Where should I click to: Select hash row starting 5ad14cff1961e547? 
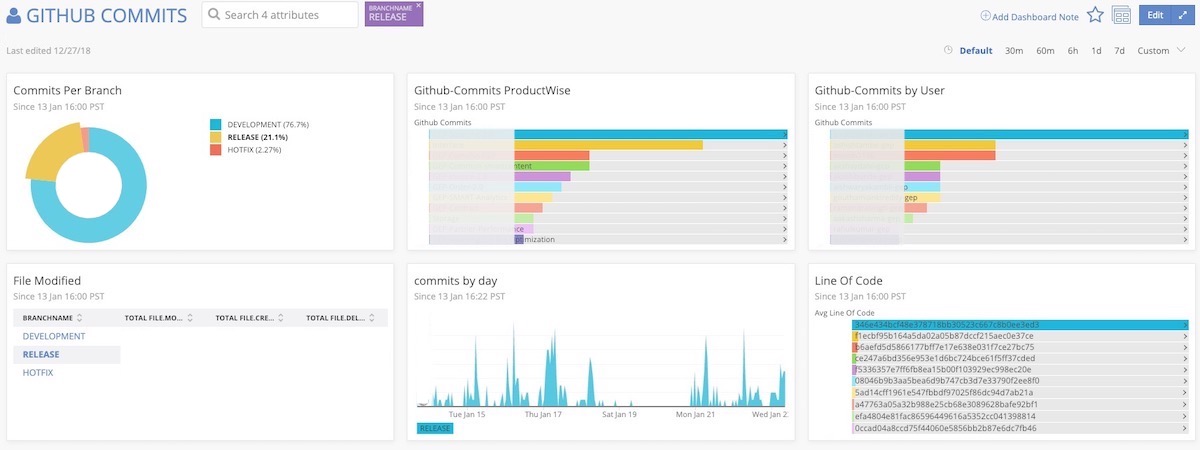[1021, 393]
